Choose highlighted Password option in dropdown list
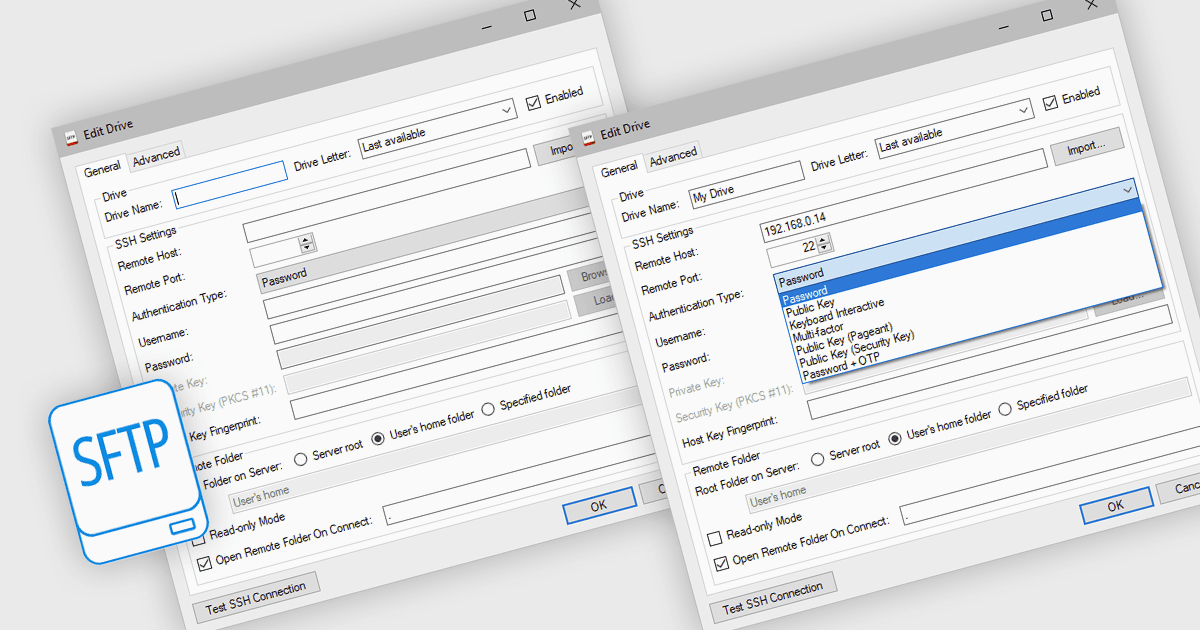The image size is (1200, 630). (805, 297)
